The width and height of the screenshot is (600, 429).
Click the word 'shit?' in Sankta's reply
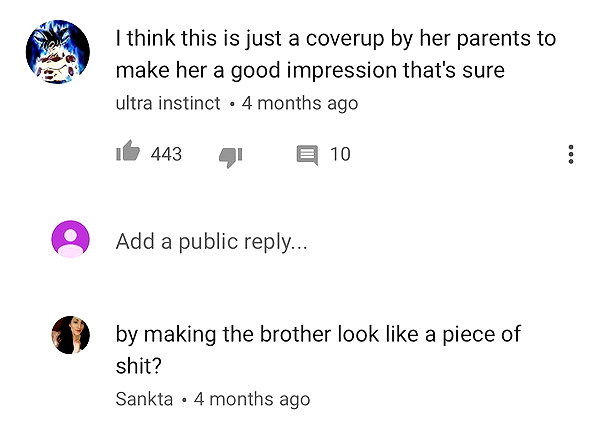pos(139,366)
